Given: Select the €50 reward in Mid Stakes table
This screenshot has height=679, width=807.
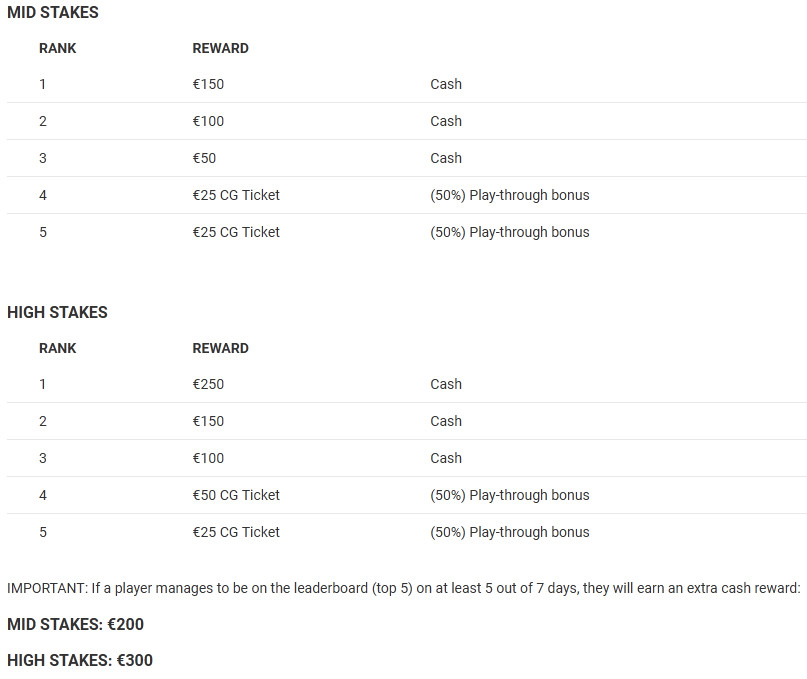Looking at the screenshot, I should point(204,158).
